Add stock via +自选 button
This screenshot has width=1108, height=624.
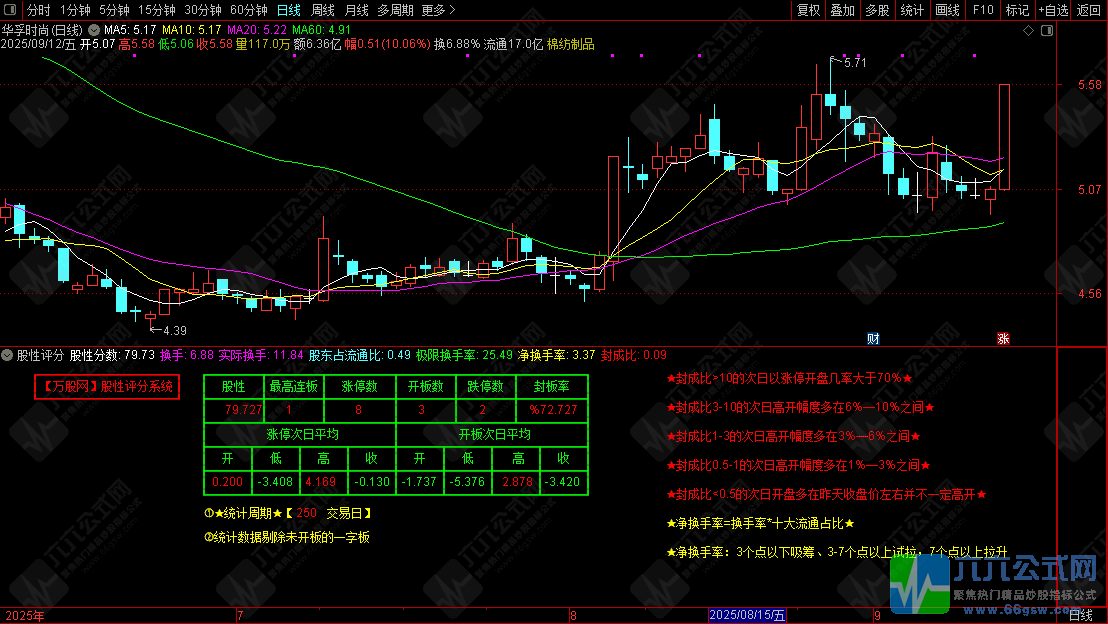[x=1053, y=10]
